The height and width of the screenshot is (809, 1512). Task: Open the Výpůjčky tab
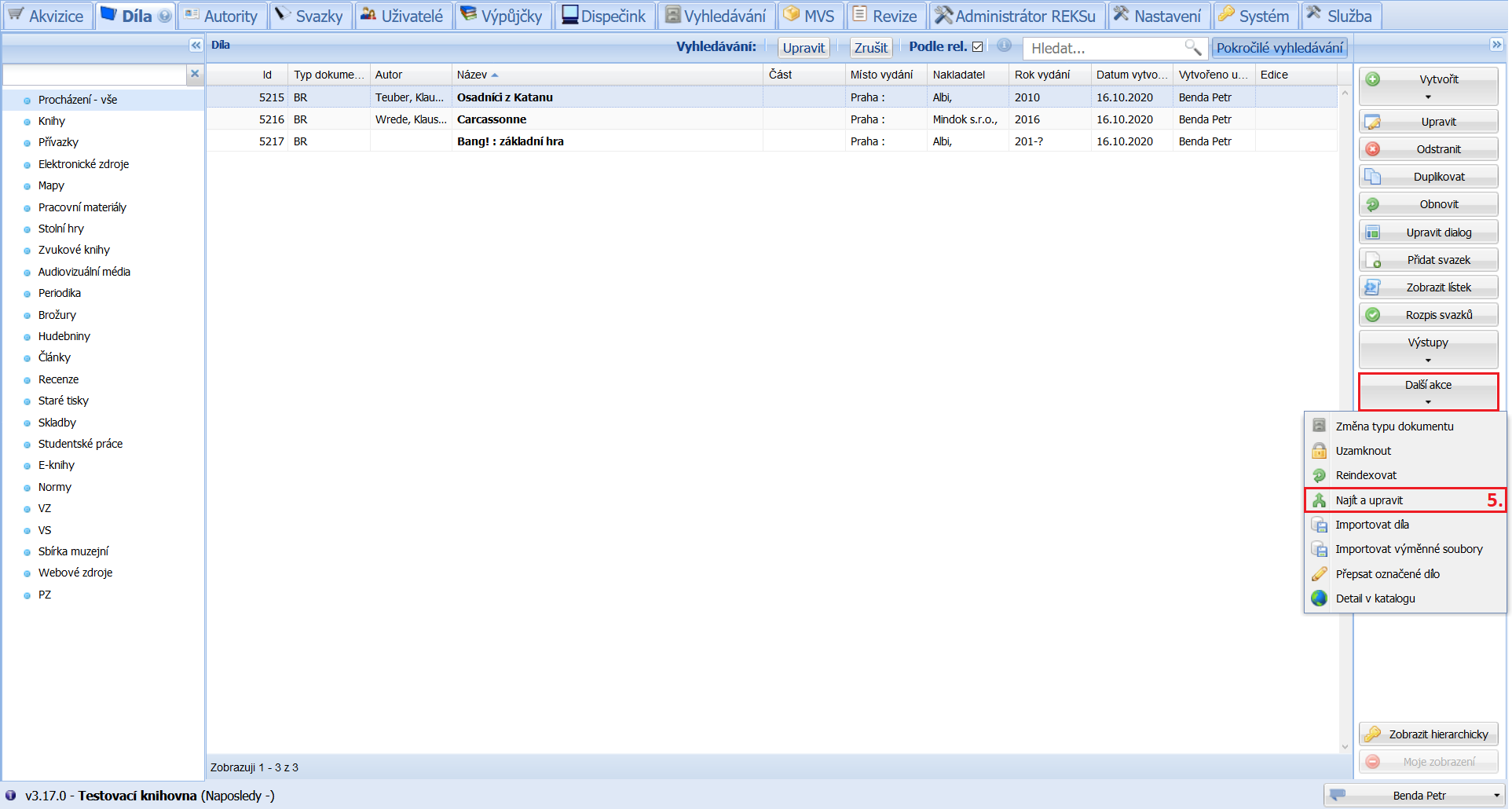pyautogui.click(x=503, y=16)
